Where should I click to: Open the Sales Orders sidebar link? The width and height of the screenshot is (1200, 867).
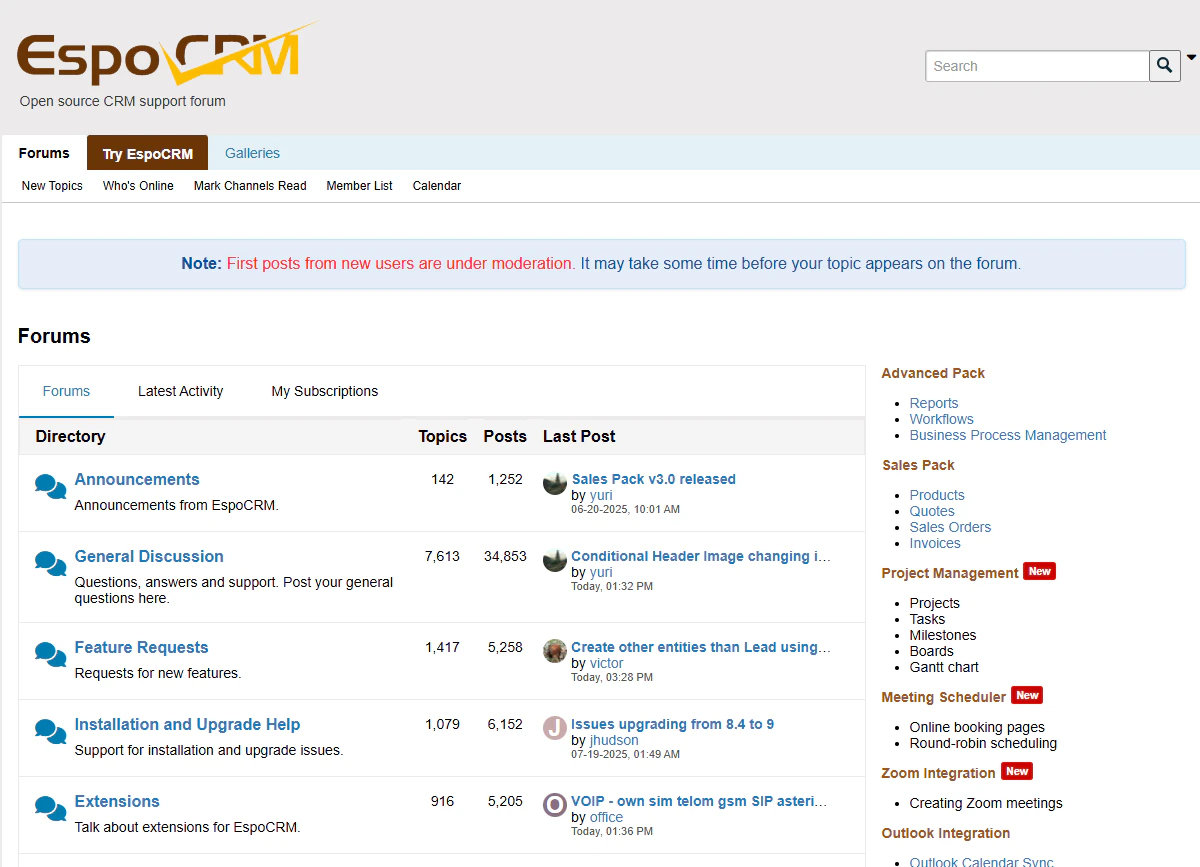pyautogui.click(x=950, y=527)
